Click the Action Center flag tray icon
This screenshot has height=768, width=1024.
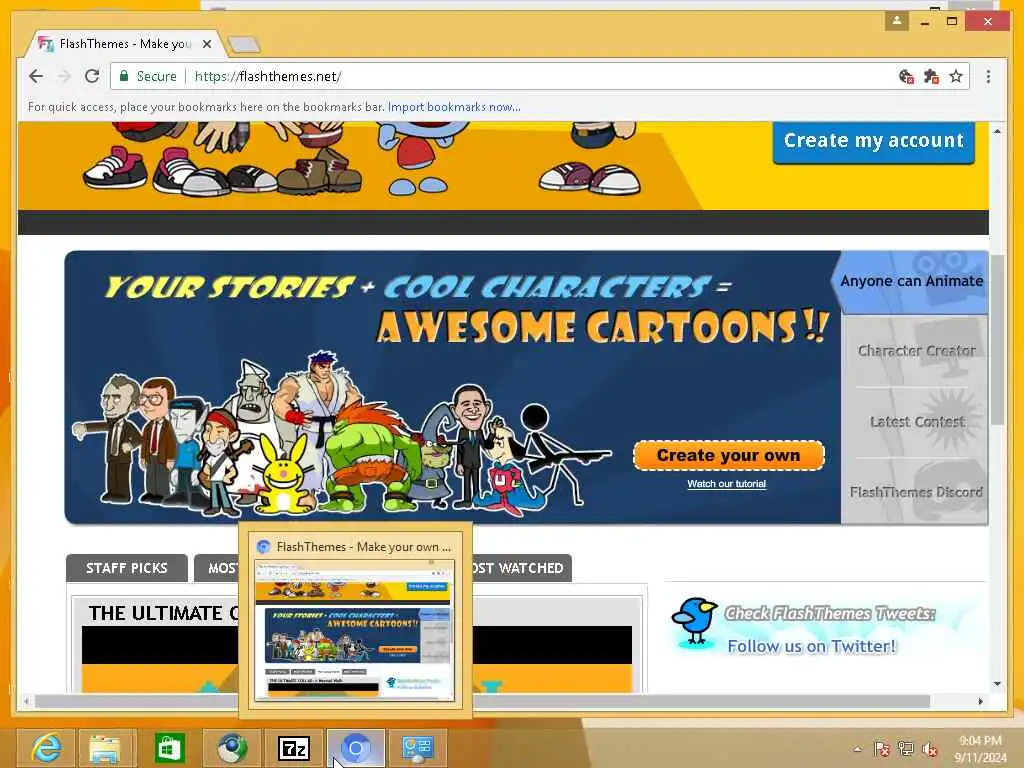[881, 749]
